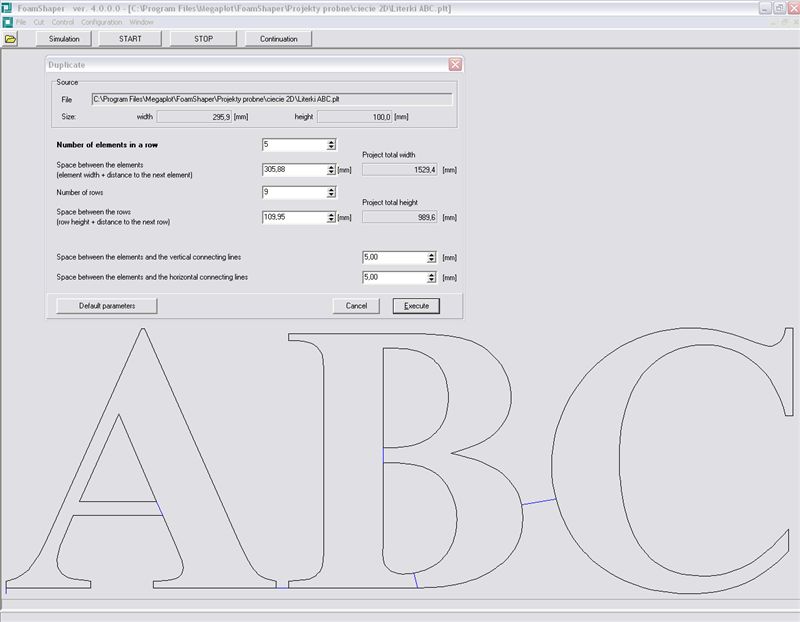
Task: Click the document icon beside the File menu
Action: tap(7, 21)
